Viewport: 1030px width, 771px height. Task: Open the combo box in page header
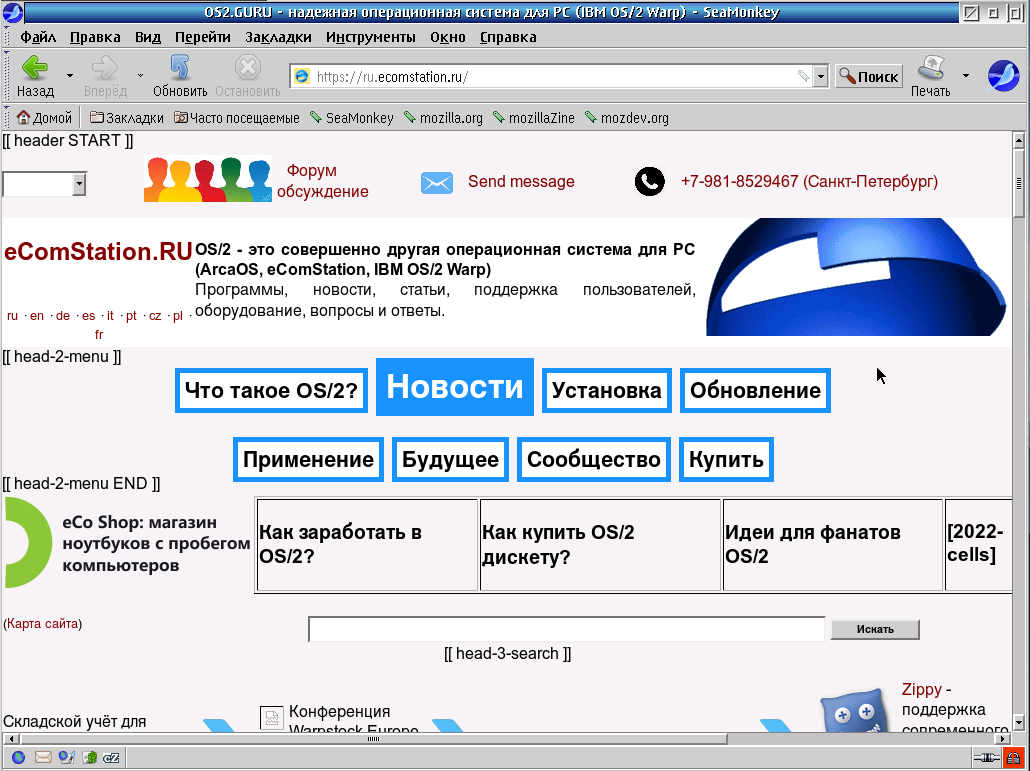44,184
